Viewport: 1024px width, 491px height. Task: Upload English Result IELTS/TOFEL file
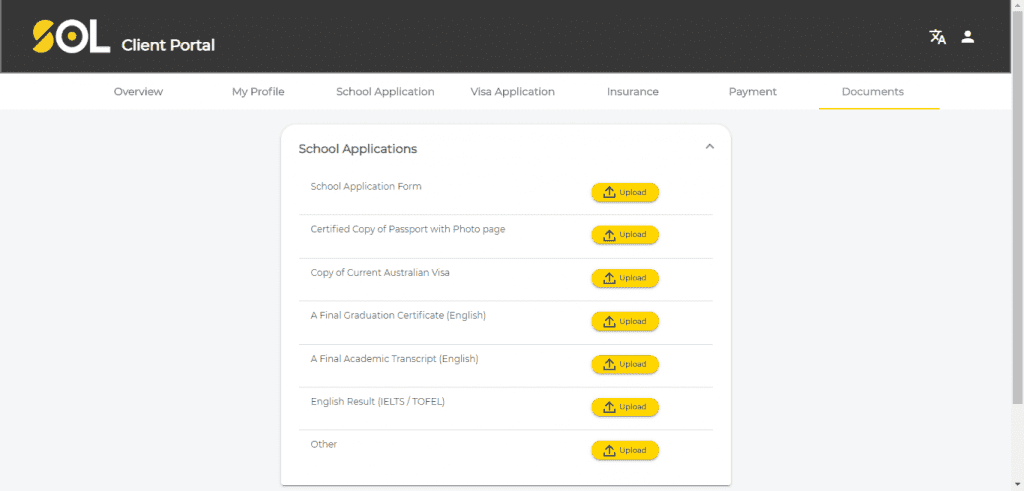pyautogui.click(x=625, y=407)
